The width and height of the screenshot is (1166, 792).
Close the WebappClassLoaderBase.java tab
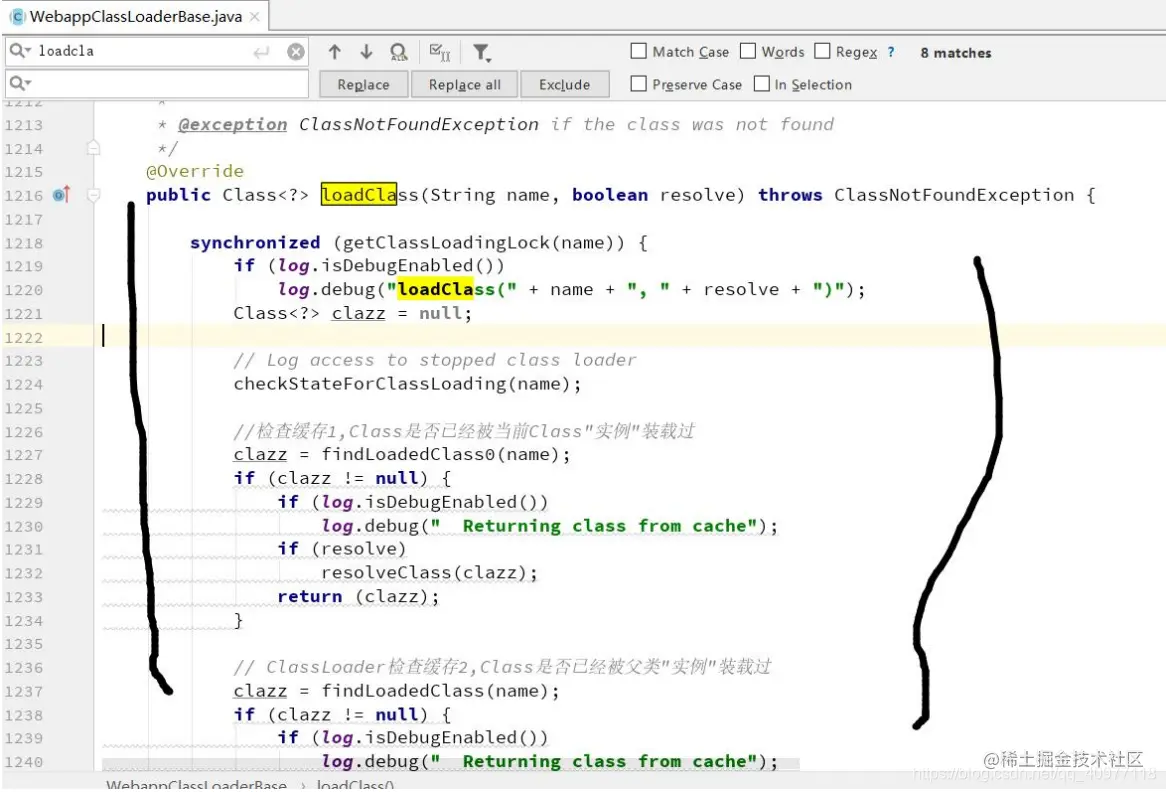[x=255, y=16]
